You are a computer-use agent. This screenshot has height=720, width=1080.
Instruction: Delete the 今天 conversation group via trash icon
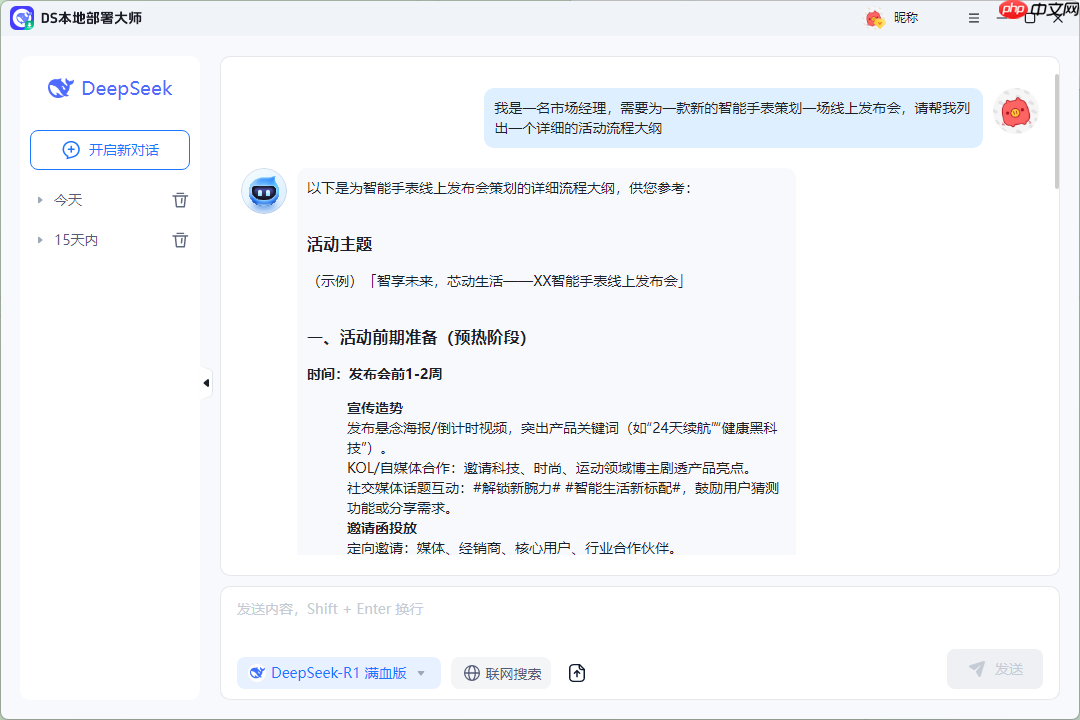(x=180, y=199)
